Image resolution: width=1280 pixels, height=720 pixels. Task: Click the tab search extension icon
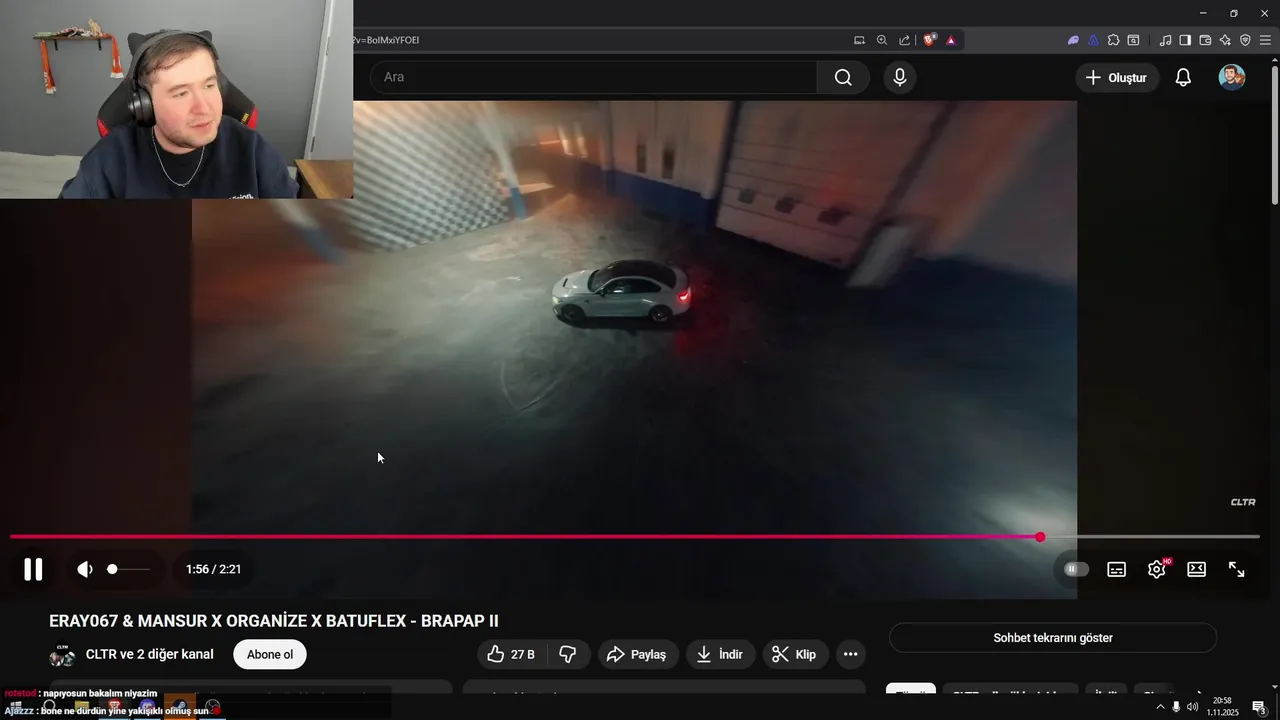pyautogui.click(x=1133, y=40)
